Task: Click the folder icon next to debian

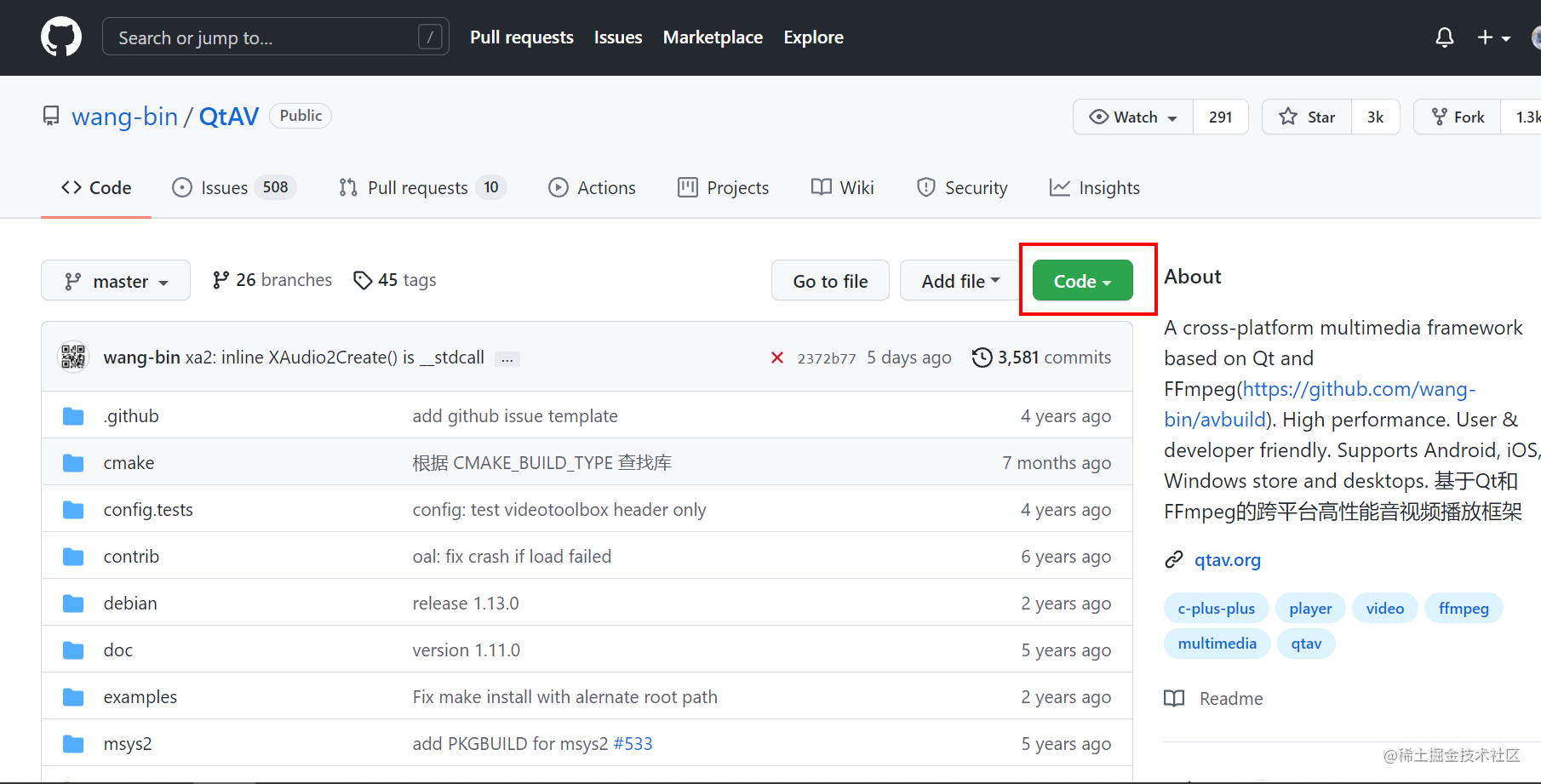Action: 73,603
